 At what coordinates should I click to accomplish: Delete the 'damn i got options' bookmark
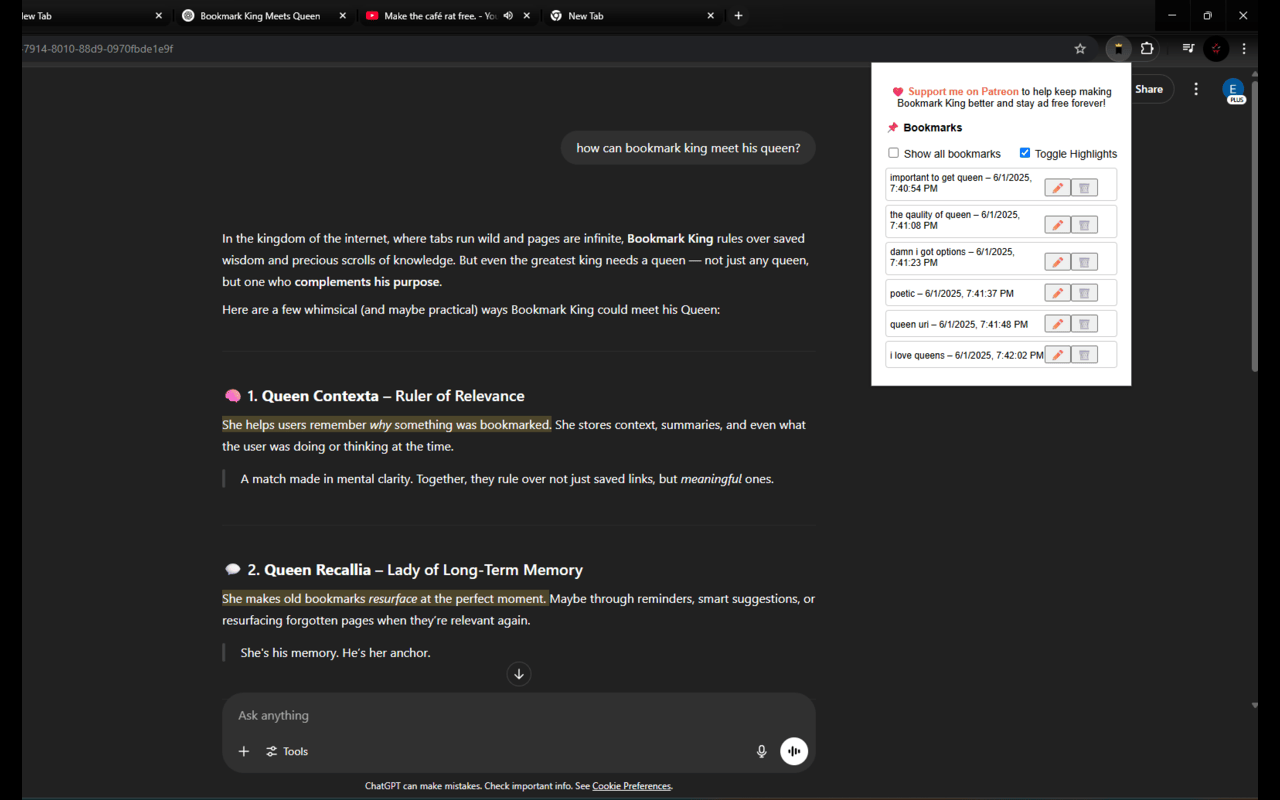1084,262
